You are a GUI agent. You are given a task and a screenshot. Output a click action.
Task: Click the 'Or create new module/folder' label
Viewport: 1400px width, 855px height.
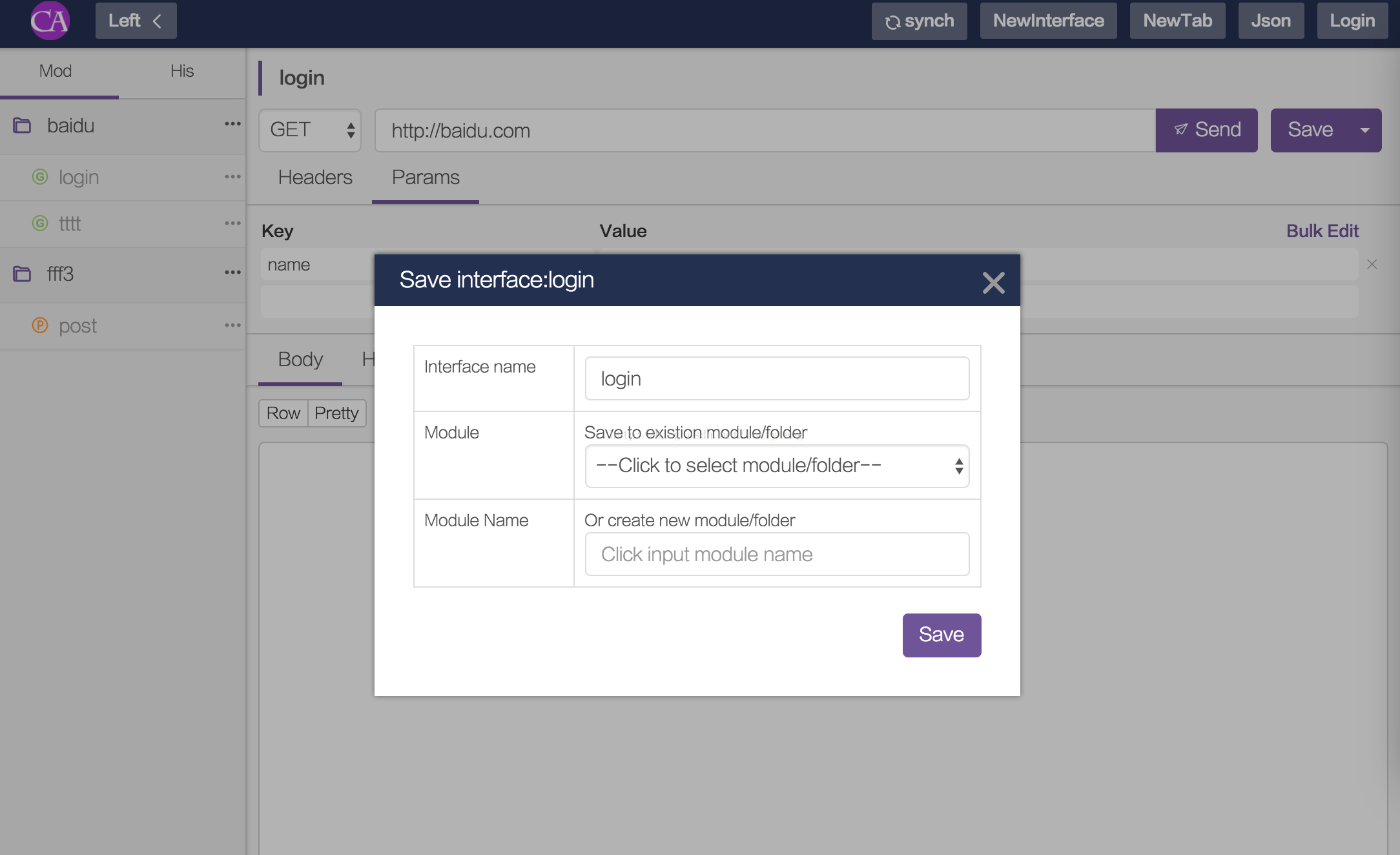690,520
